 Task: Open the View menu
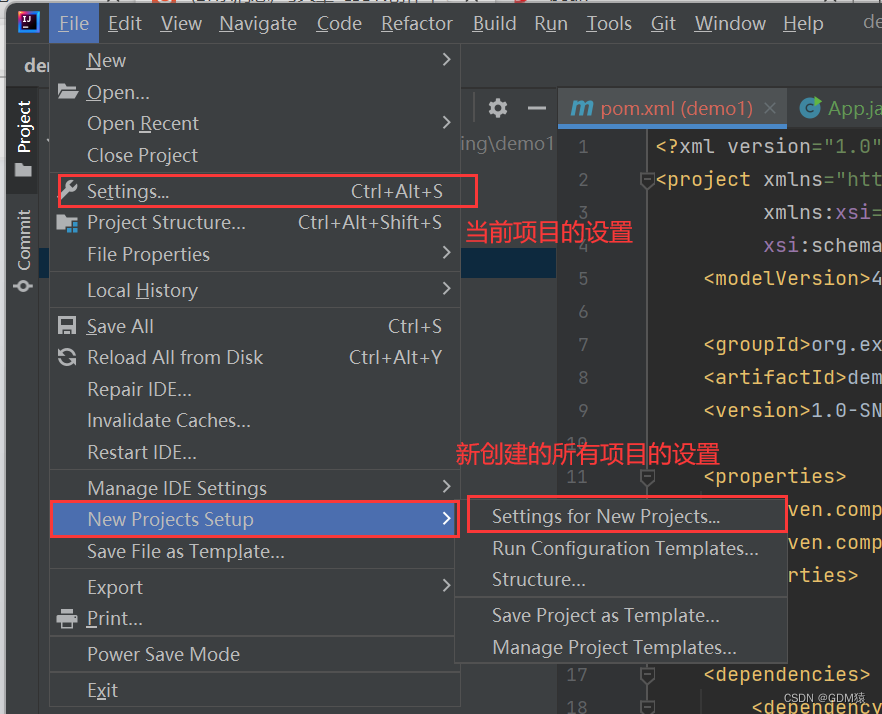(181, 24)
